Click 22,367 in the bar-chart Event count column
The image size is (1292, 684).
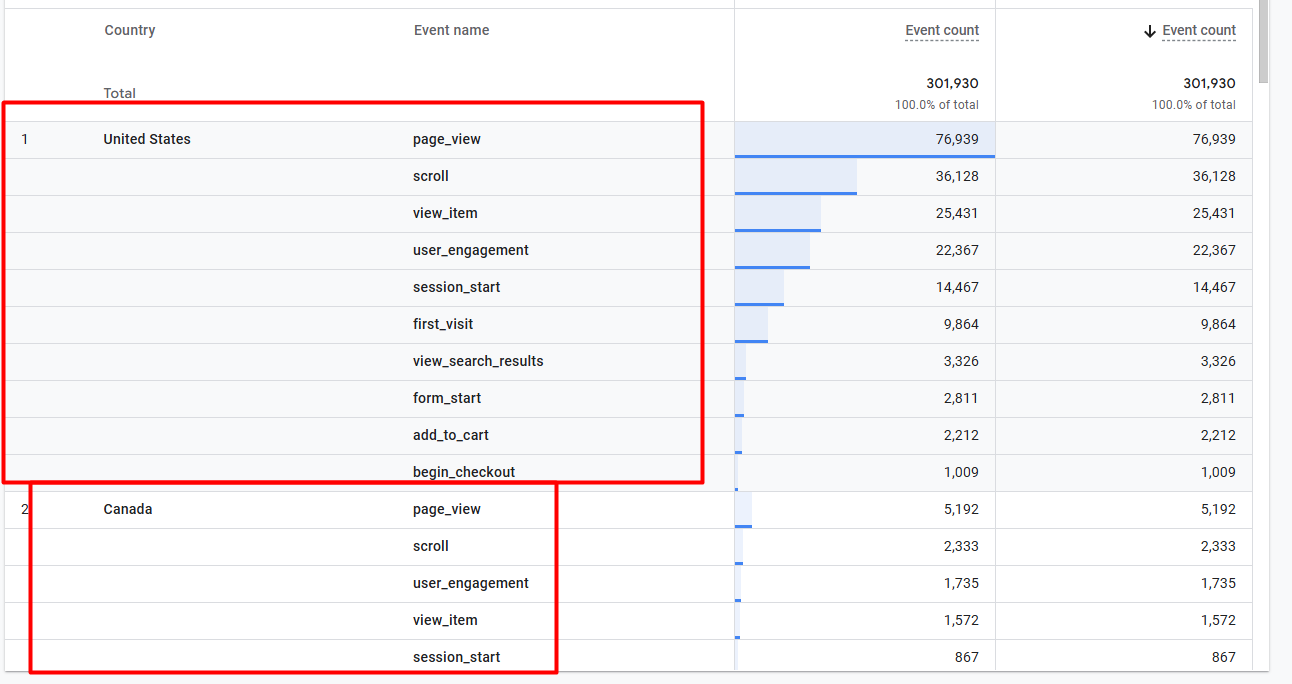click(x=957, y=250)
